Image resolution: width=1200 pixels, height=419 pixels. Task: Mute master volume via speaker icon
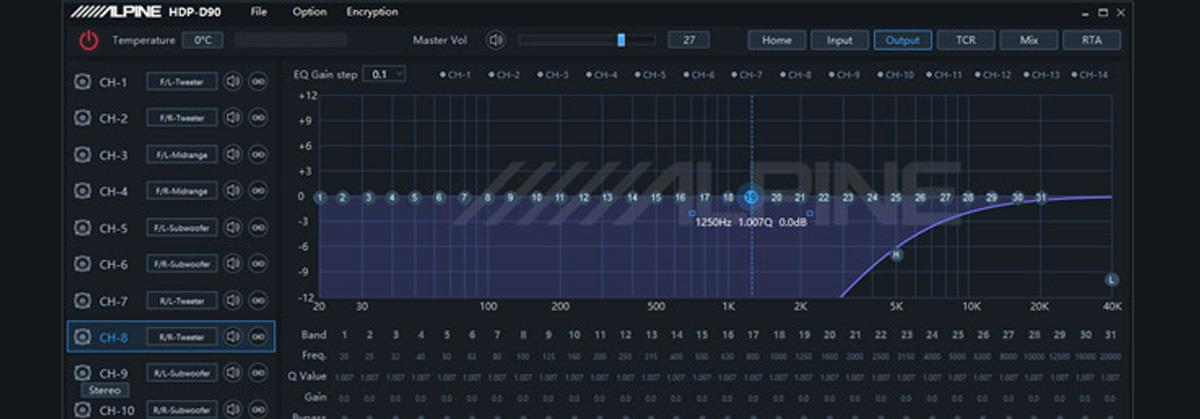pyautogui.click(x=495, y=40)
